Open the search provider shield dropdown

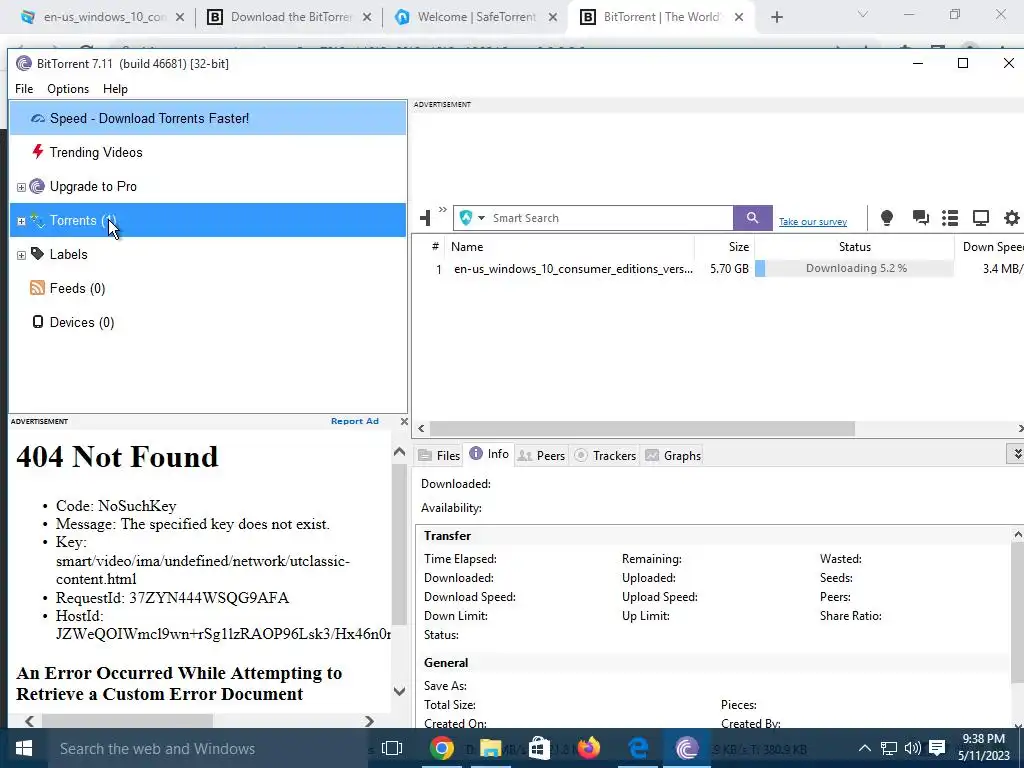(x=472, y=218)
